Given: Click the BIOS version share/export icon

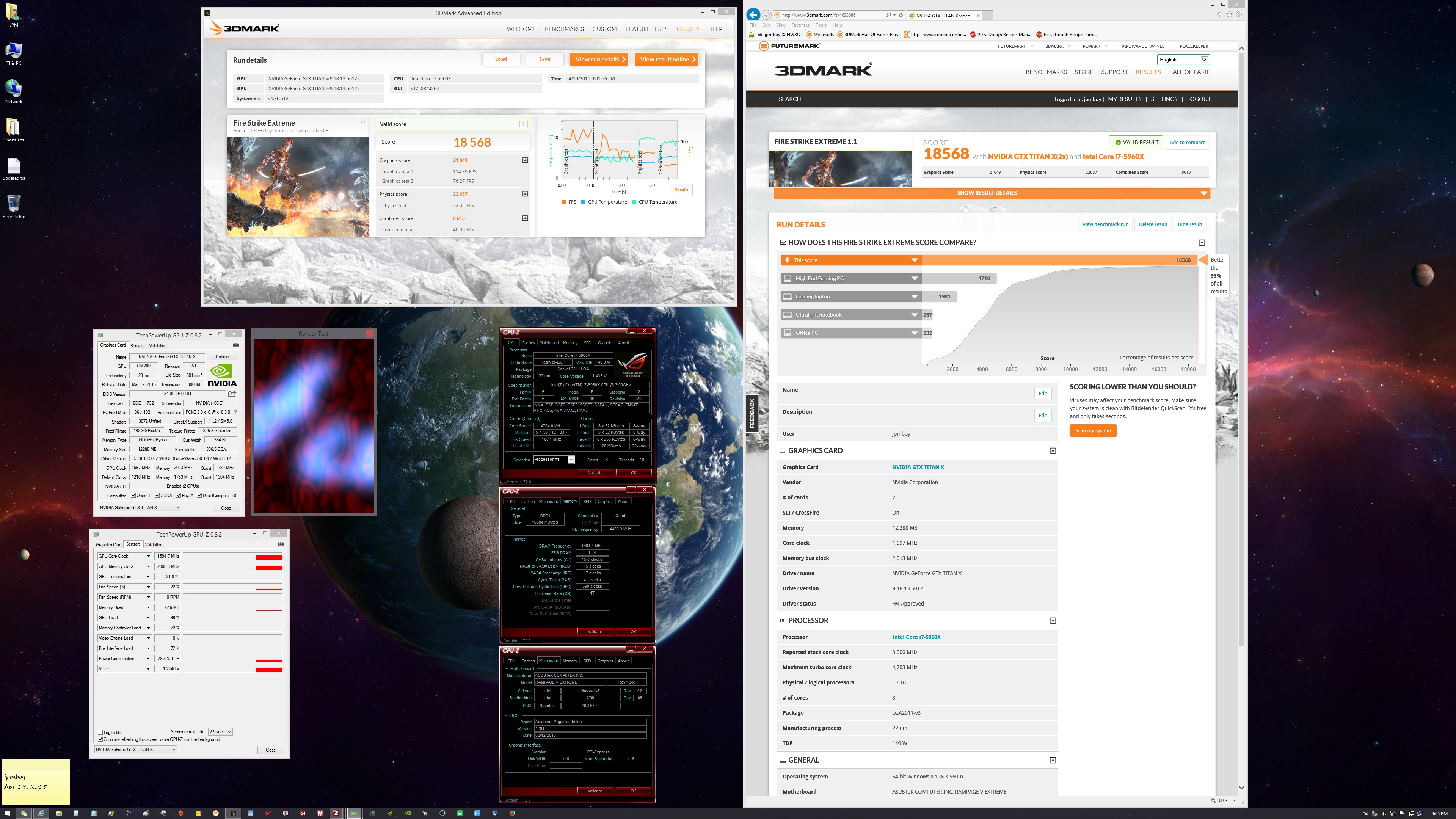Looking at the screenshot, I should click(x=232, y=394).
